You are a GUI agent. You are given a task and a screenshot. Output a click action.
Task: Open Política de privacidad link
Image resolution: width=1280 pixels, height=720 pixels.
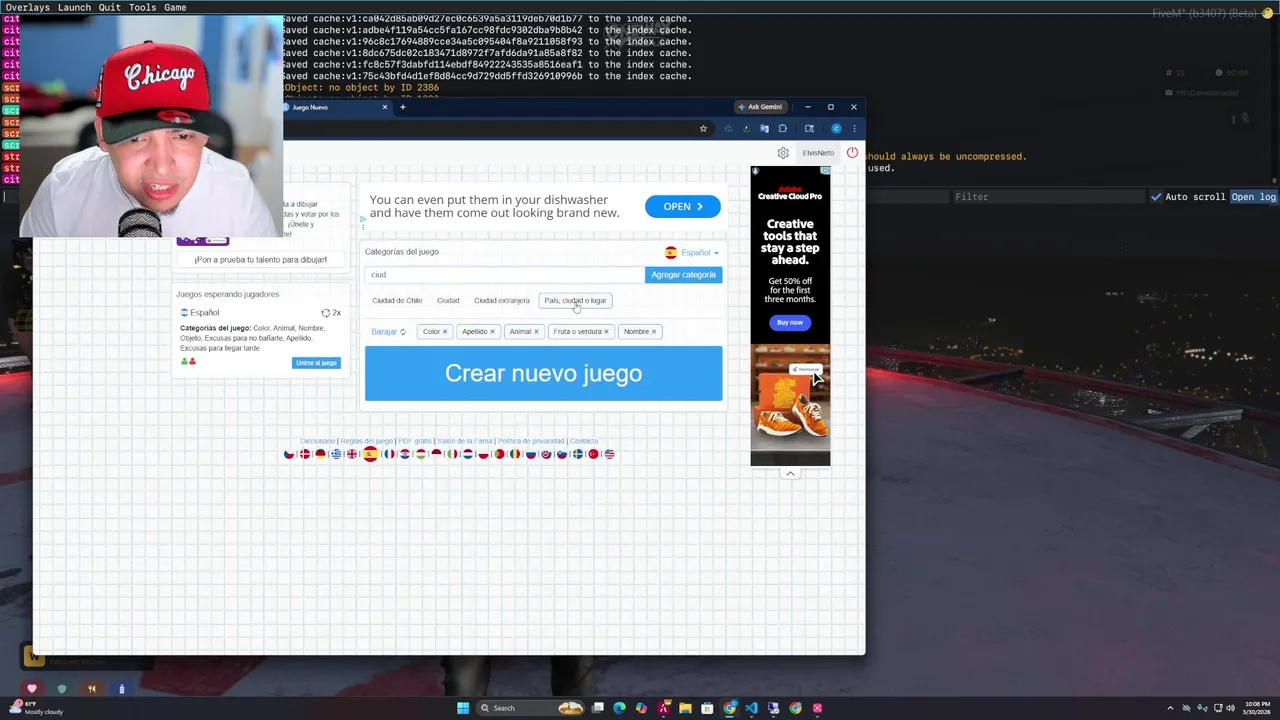531,441
